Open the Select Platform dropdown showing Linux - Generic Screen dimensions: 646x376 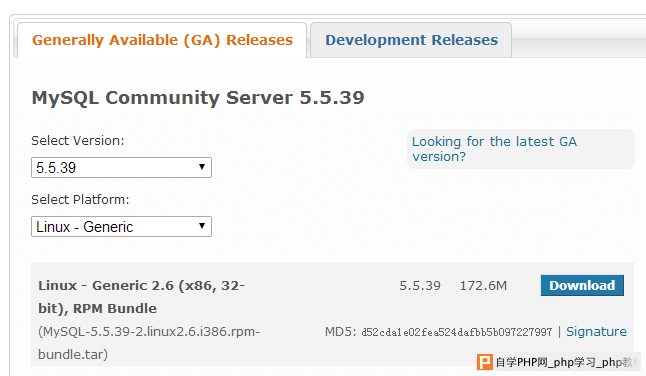(121, 227)
